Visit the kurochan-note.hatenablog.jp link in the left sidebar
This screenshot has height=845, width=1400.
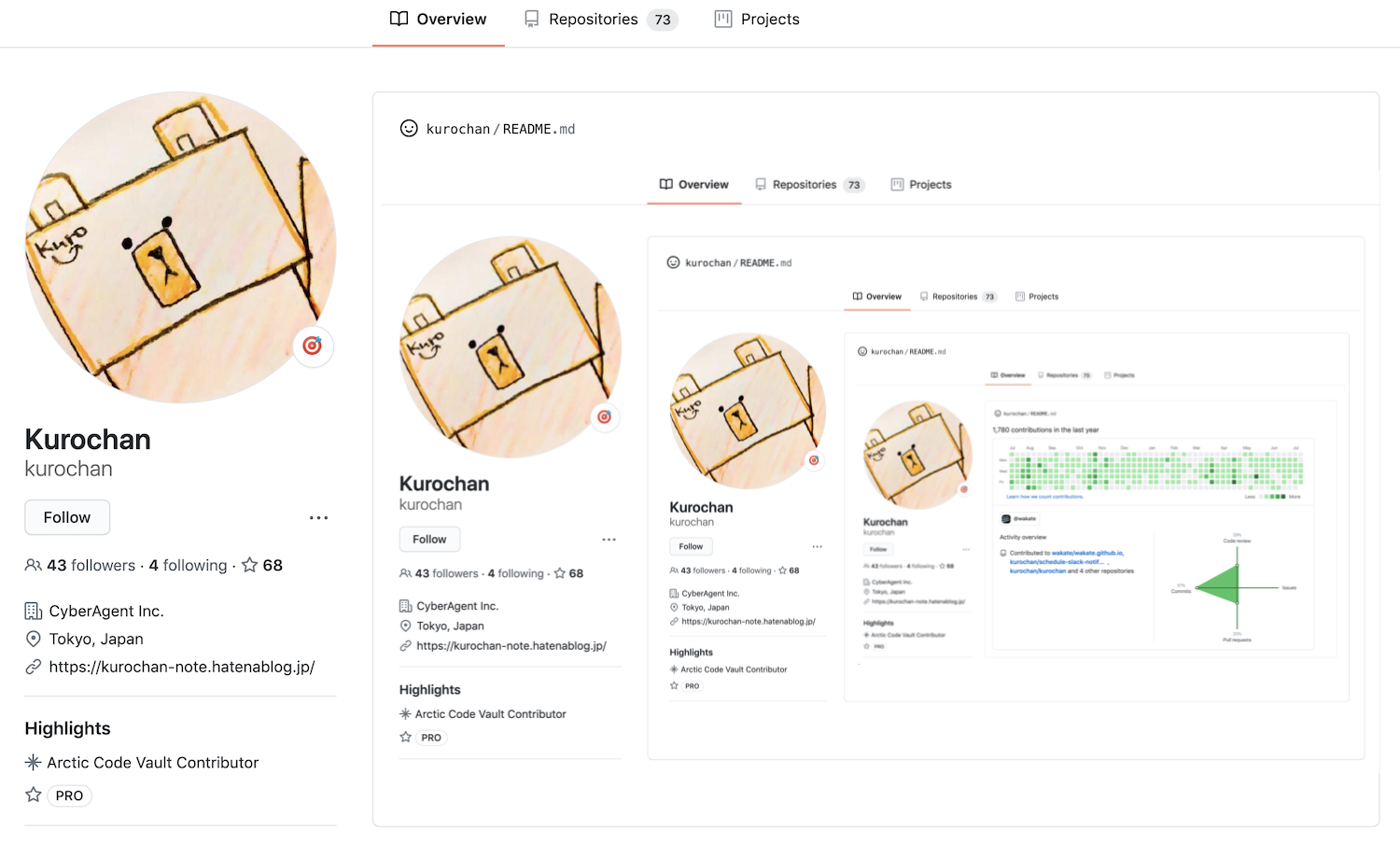point(182,667)
